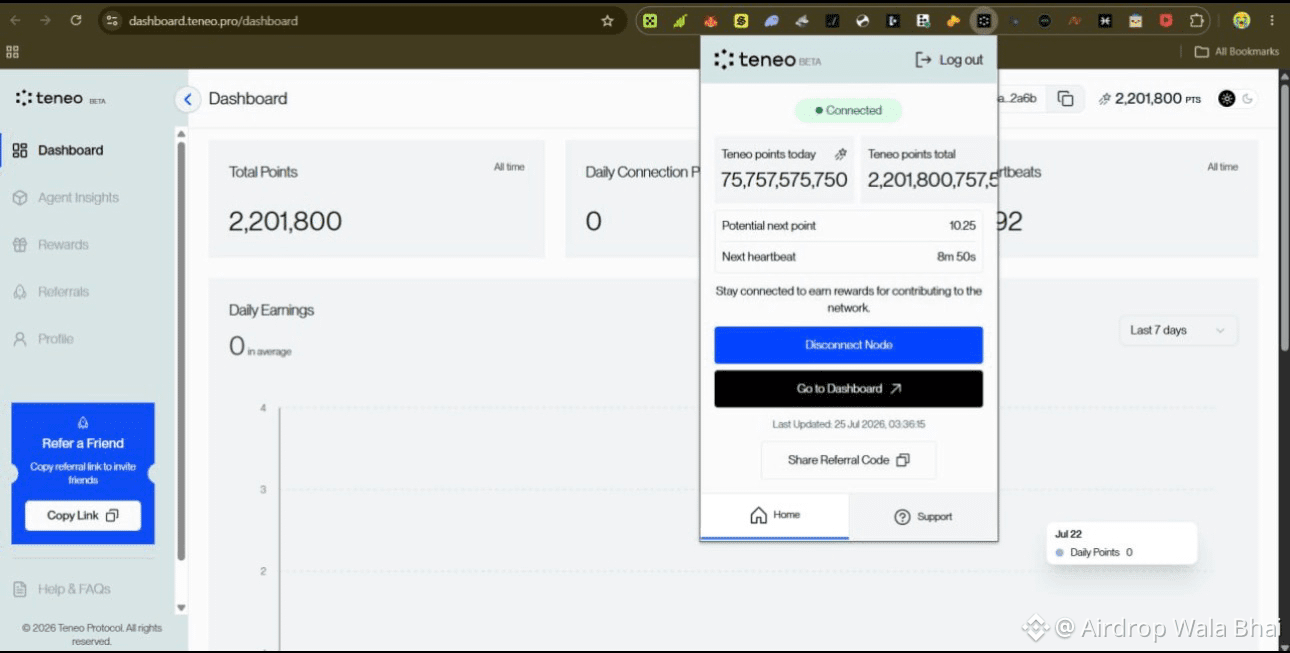1290x653 pixels.
Task: Click the Daily Earnings heading
Action: 271,310
